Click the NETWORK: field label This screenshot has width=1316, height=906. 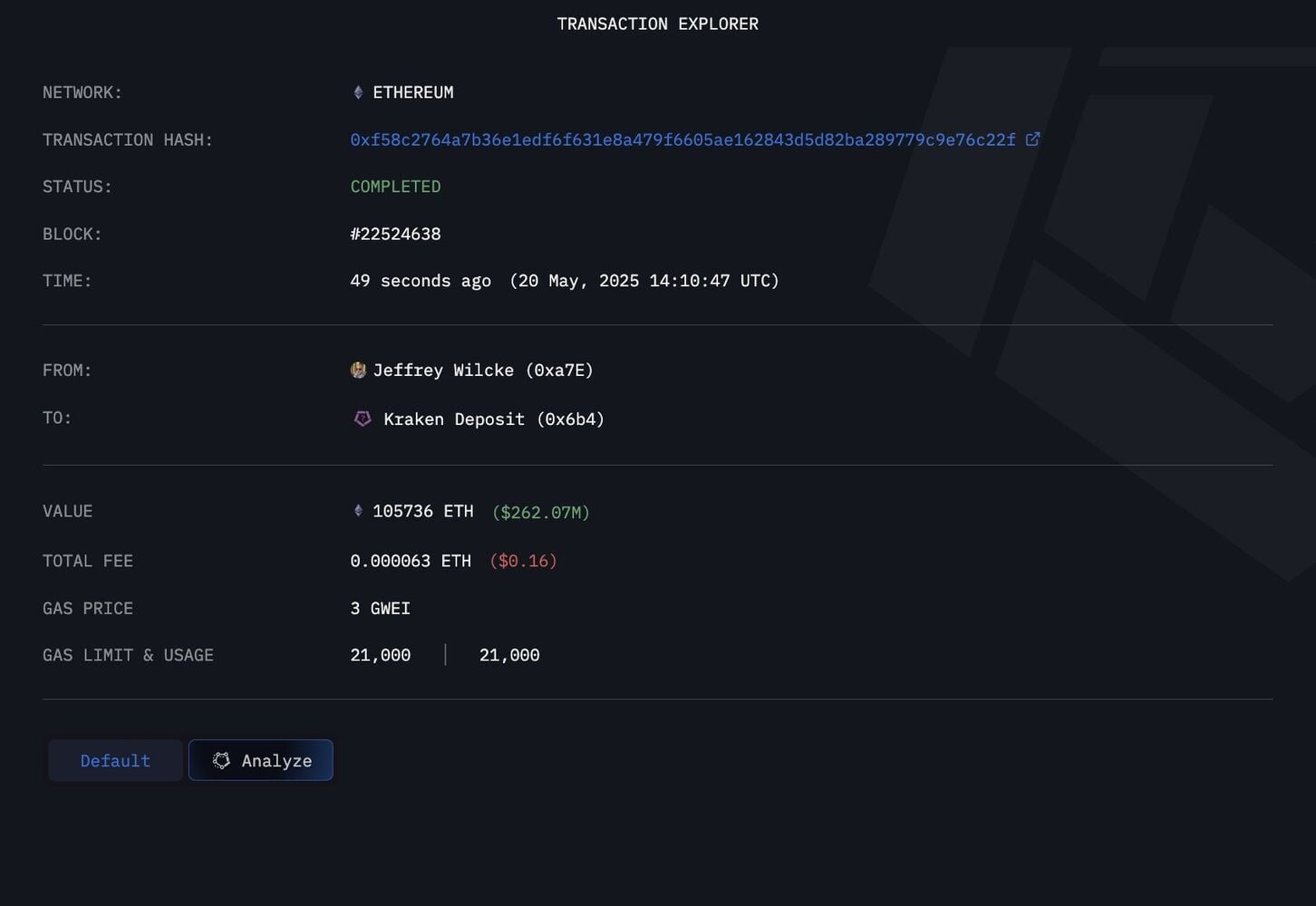pyautogui.click(x=82, y=92)
